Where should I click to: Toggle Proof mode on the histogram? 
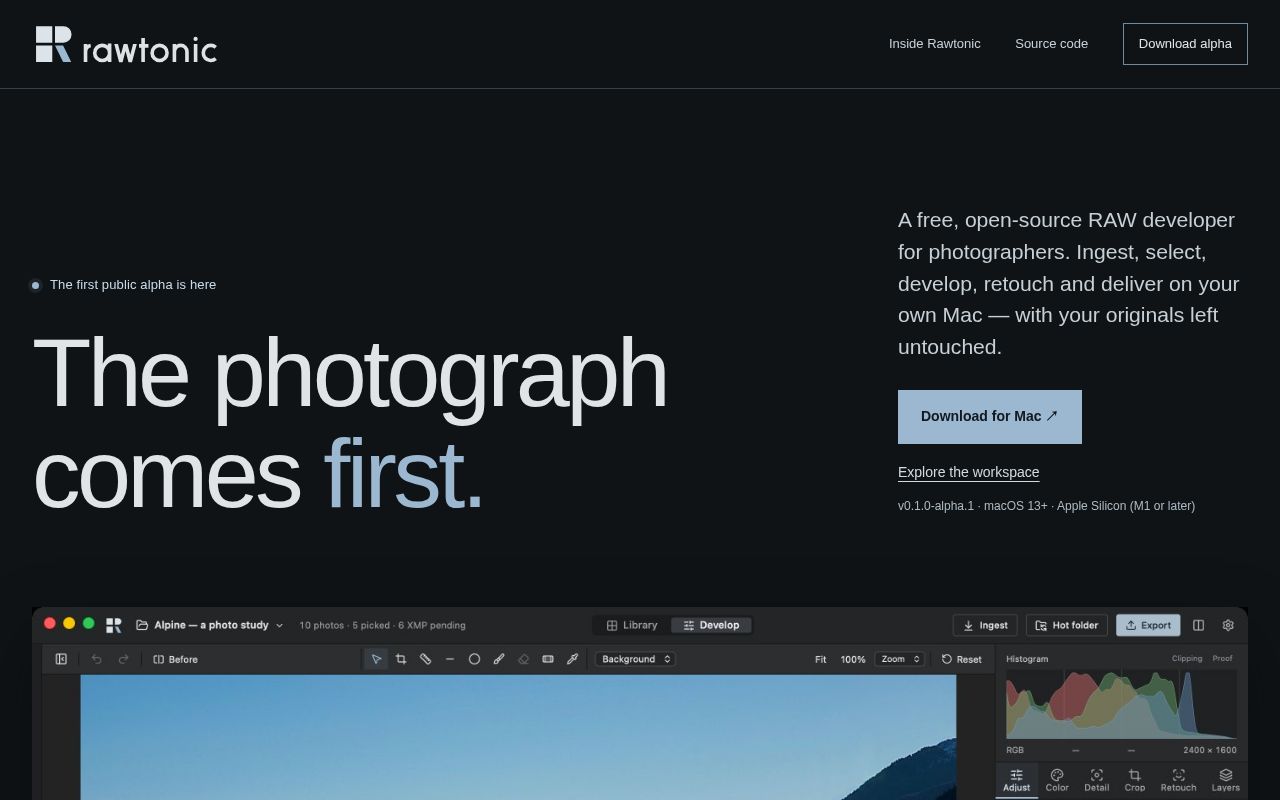pos(1222,658)
